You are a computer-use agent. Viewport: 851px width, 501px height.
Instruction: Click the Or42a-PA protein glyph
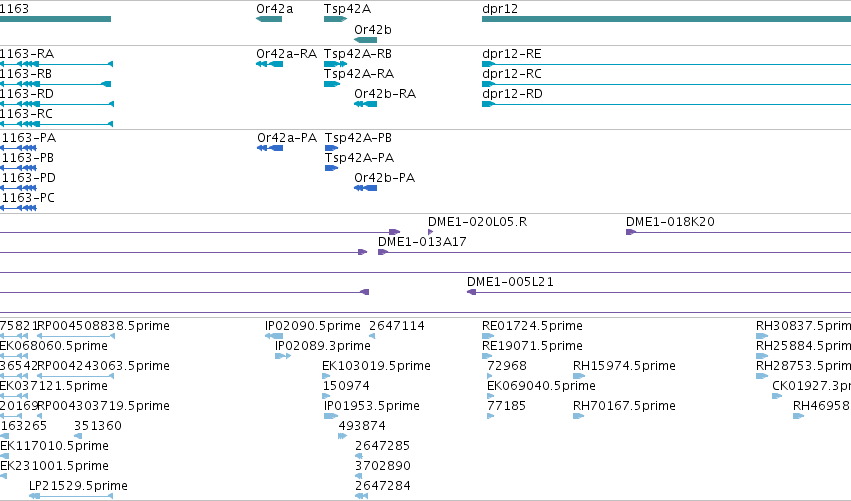(x=270, y=148)
